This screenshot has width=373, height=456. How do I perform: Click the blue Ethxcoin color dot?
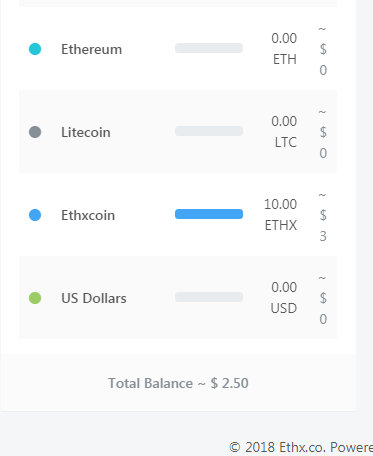pos(35,215)
